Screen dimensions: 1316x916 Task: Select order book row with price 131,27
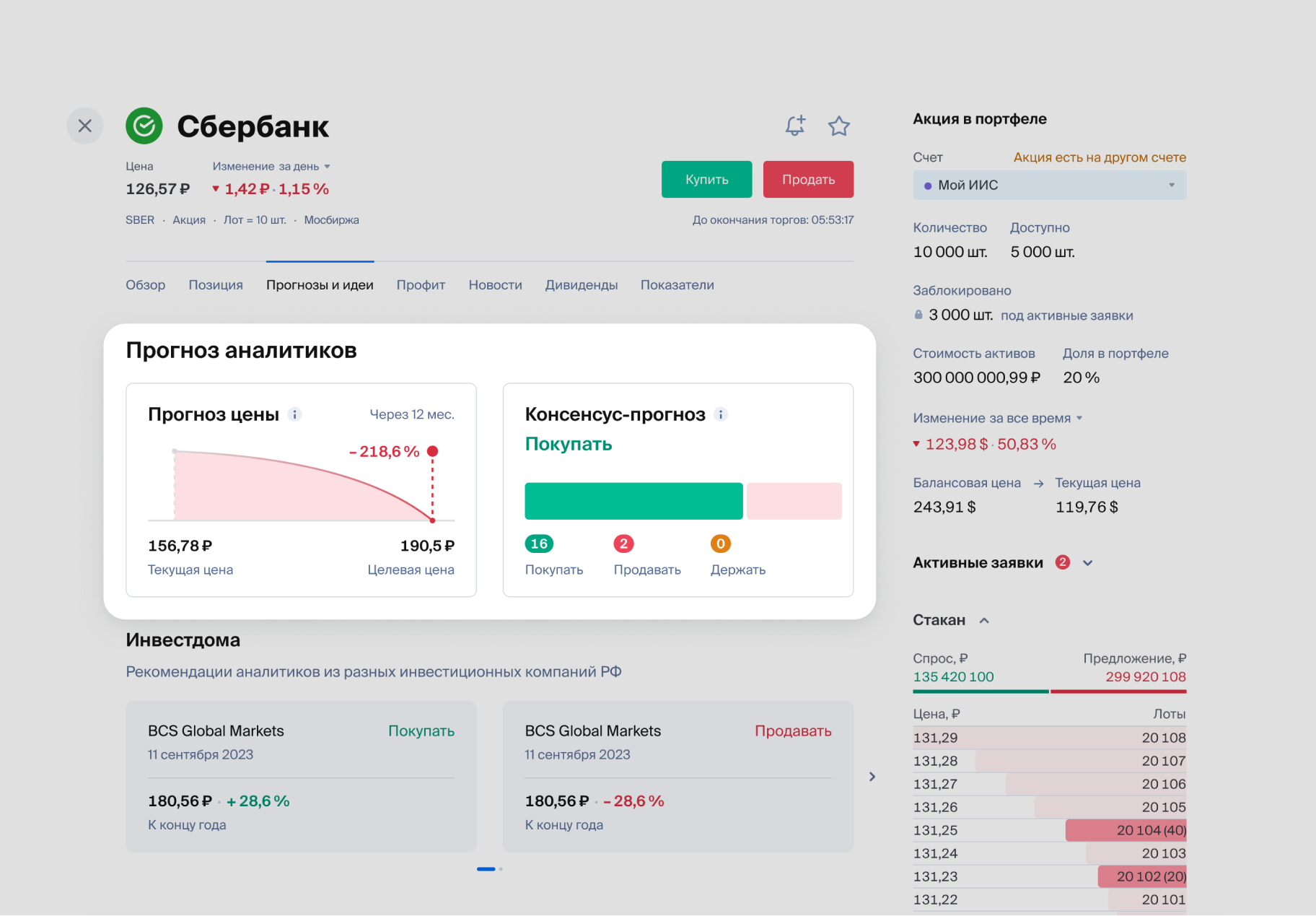1050,784
